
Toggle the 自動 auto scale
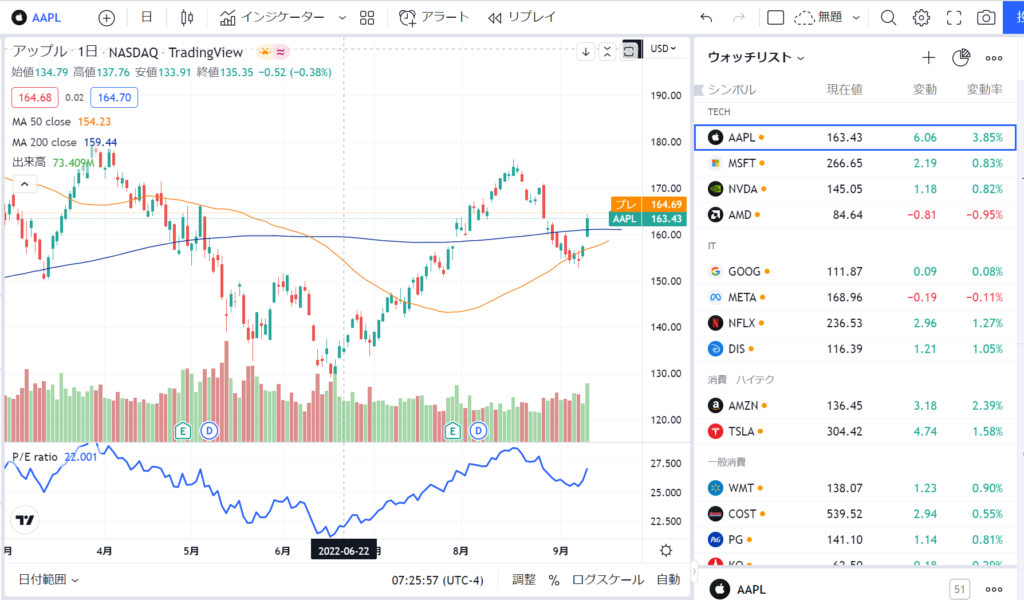pos(668,579)
